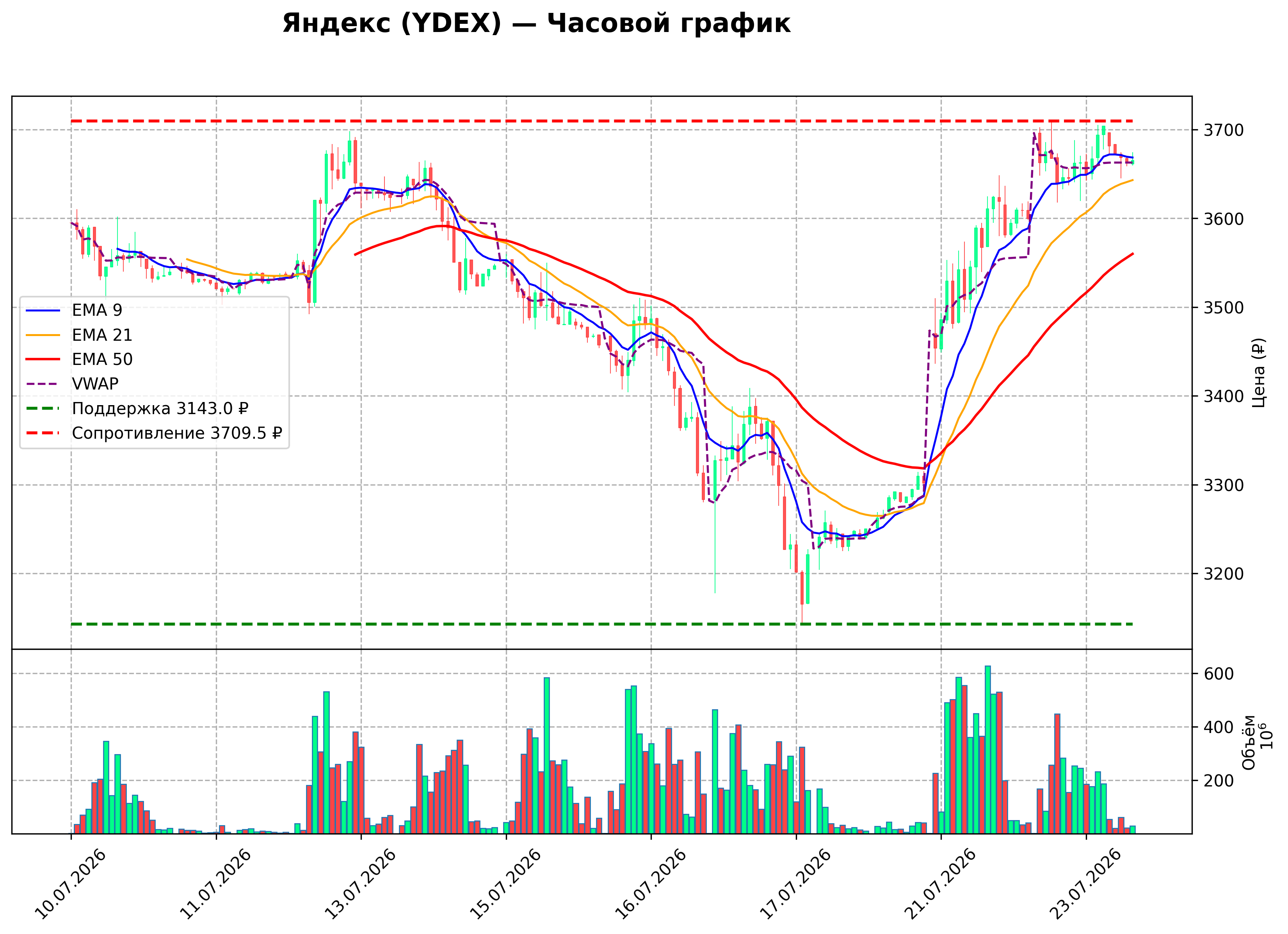
Task: Click the 400 volume axis label
Action: 1219,727
